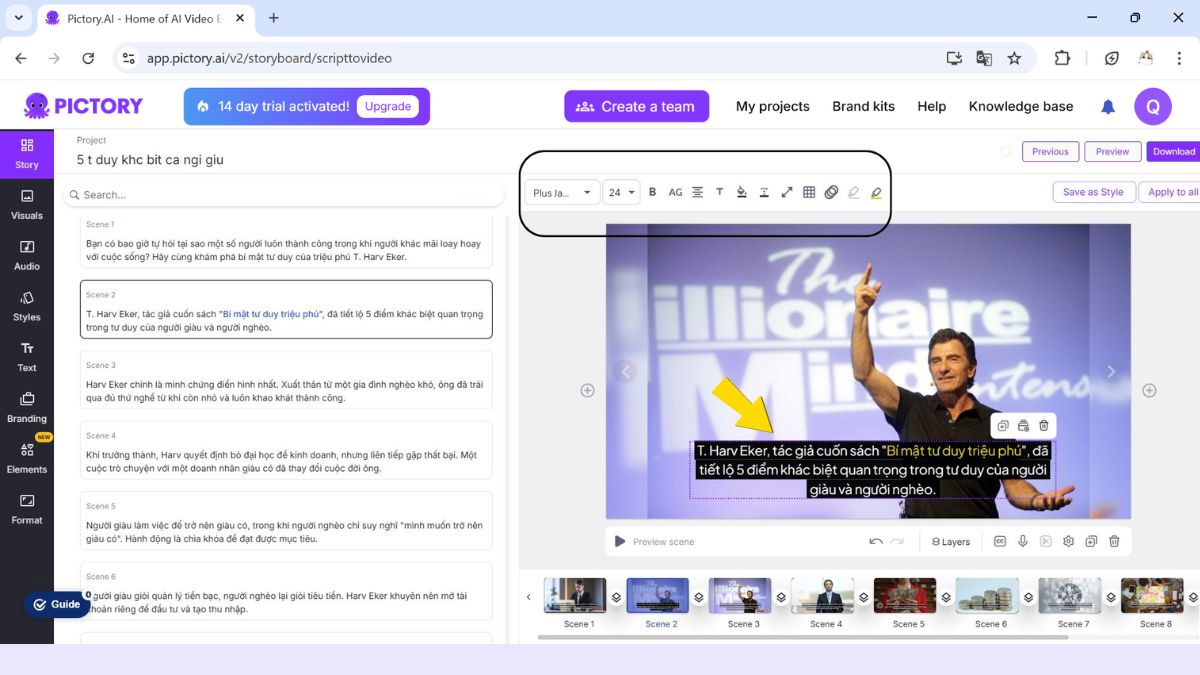Delete the current scene using the trash icon
Viewport: 1200px width, 675px height.
tap(1113, 541)
